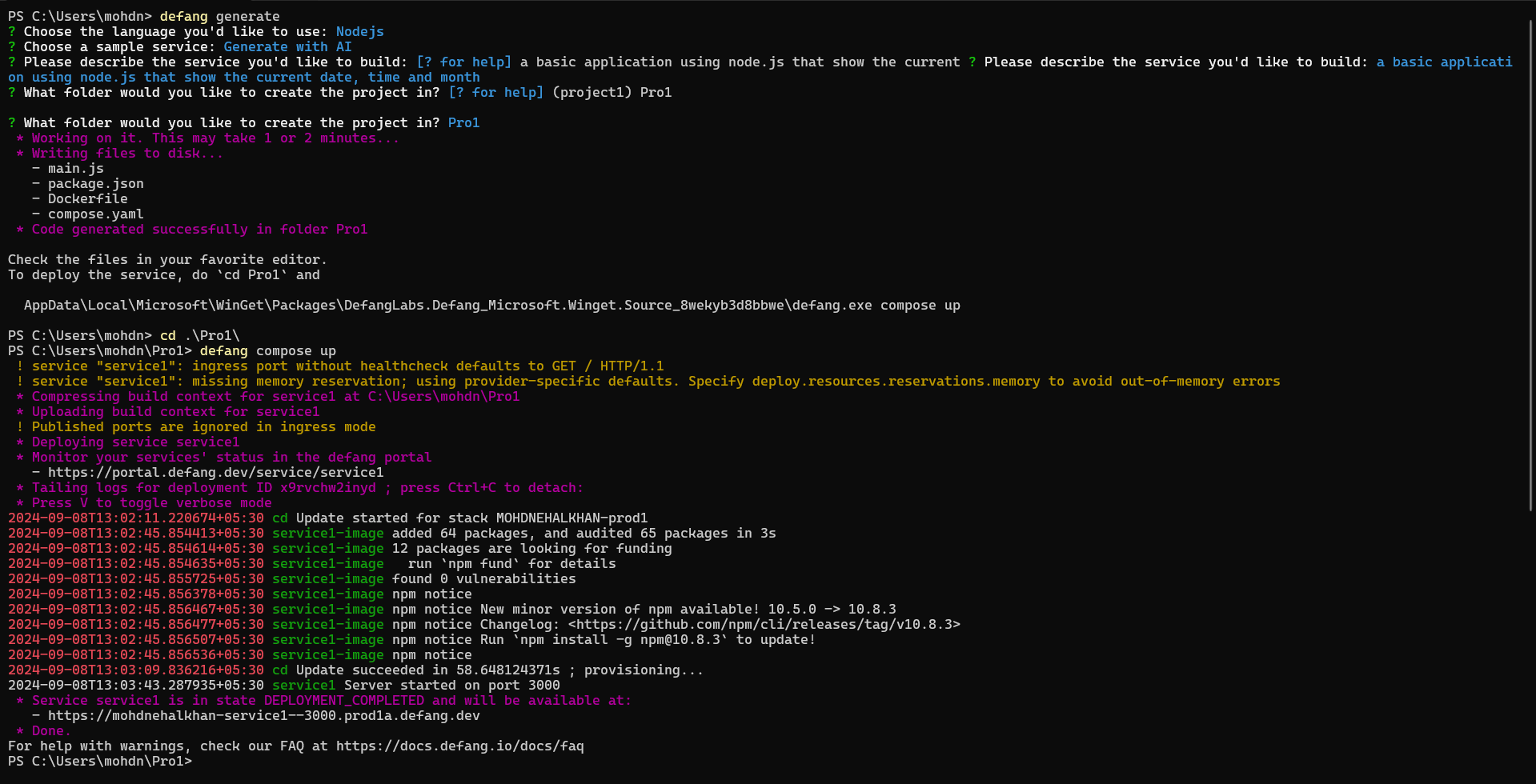Open the https://portal.defang.dev/service/service1 link
This screenshot has width=1536, height=784.
[216, 472]
